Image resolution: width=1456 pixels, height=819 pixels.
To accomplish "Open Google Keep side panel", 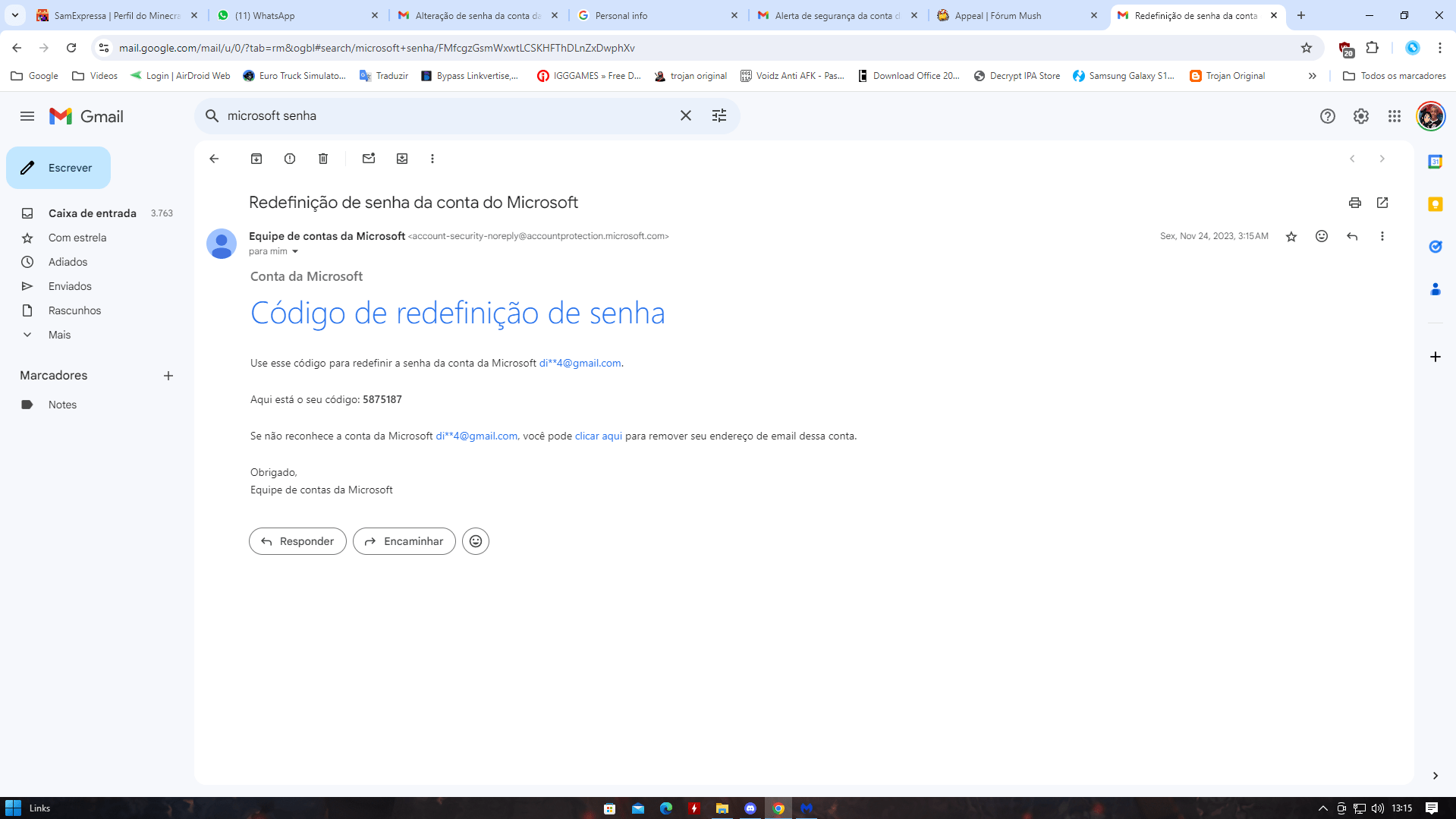I will tap(1436, 204).
